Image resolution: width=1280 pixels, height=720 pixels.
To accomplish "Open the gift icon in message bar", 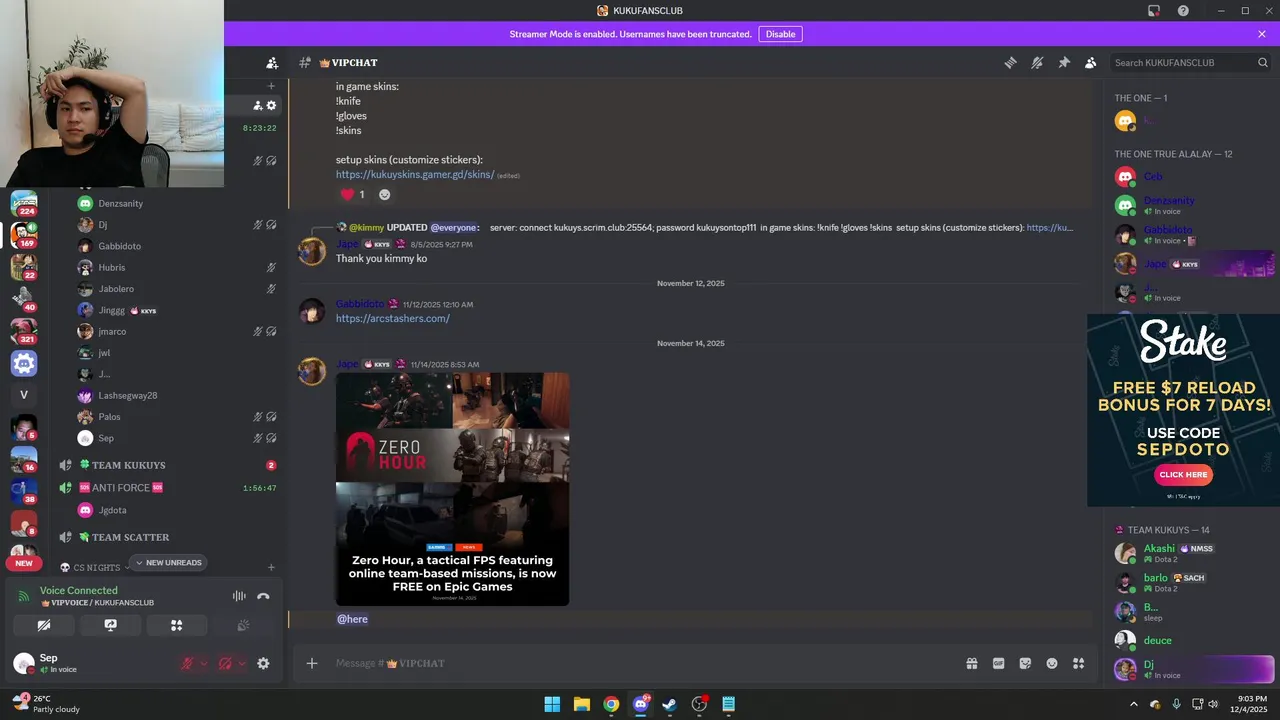I will (x=971, y=663).
